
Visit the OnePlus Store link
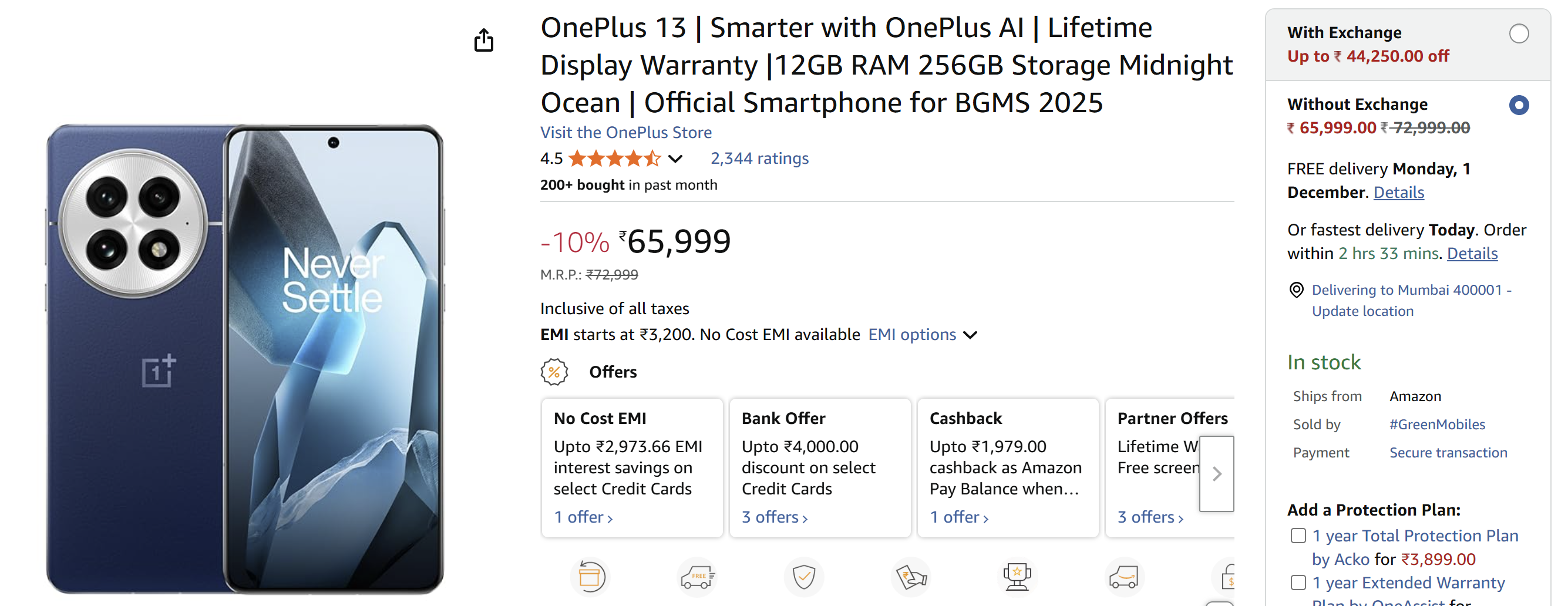coord(626,132)
